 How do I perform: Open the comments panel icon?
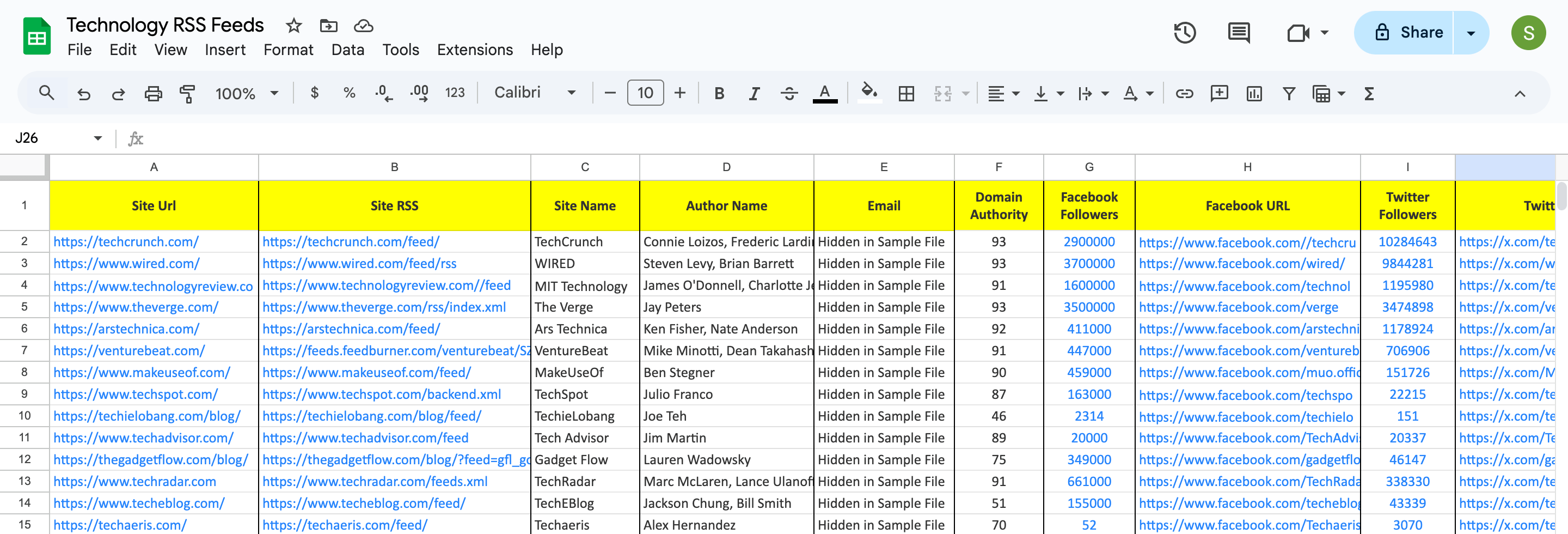point(1239,32)
